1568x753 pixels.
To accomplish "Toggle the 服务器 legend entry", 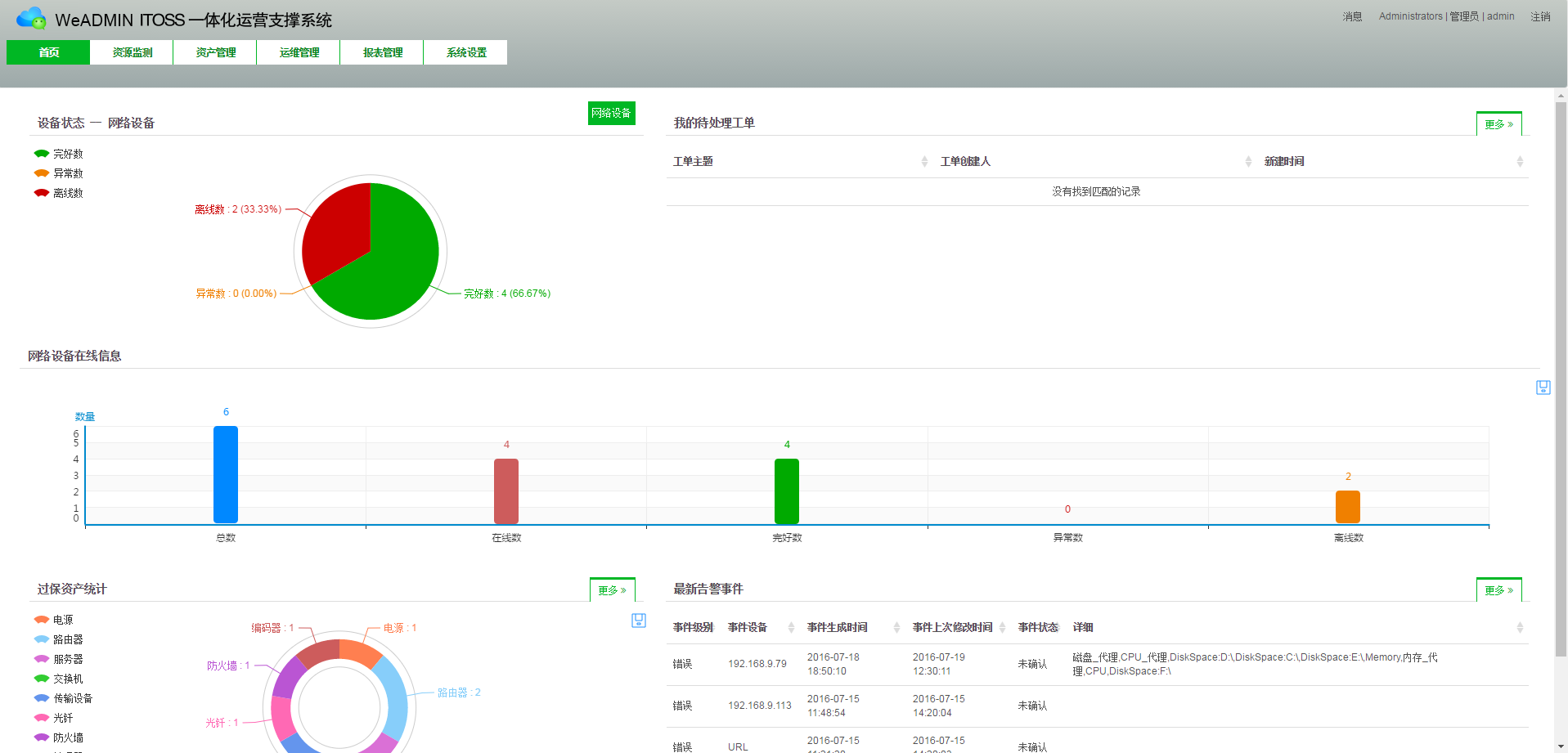I will (x=59, y=659).
